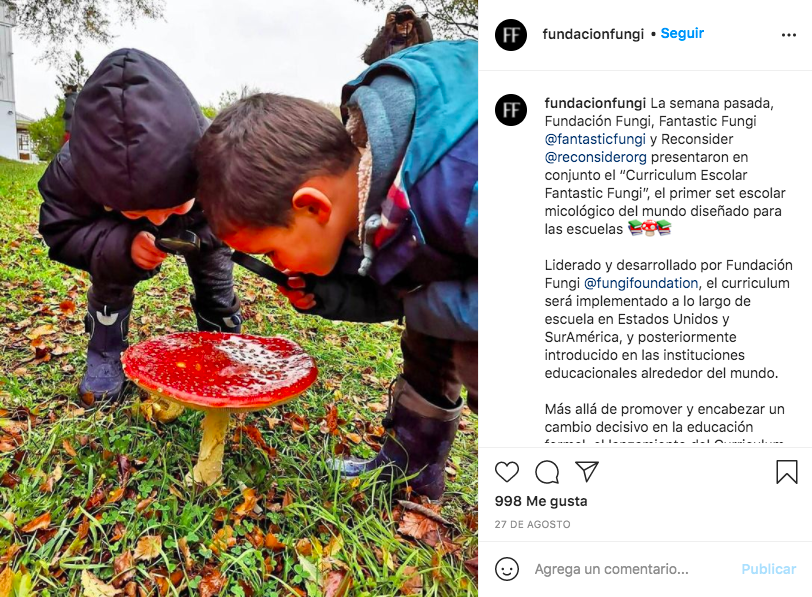Open comments via speech bubble icon
This screenshot has width=812, height=597.
coord(547,472)
